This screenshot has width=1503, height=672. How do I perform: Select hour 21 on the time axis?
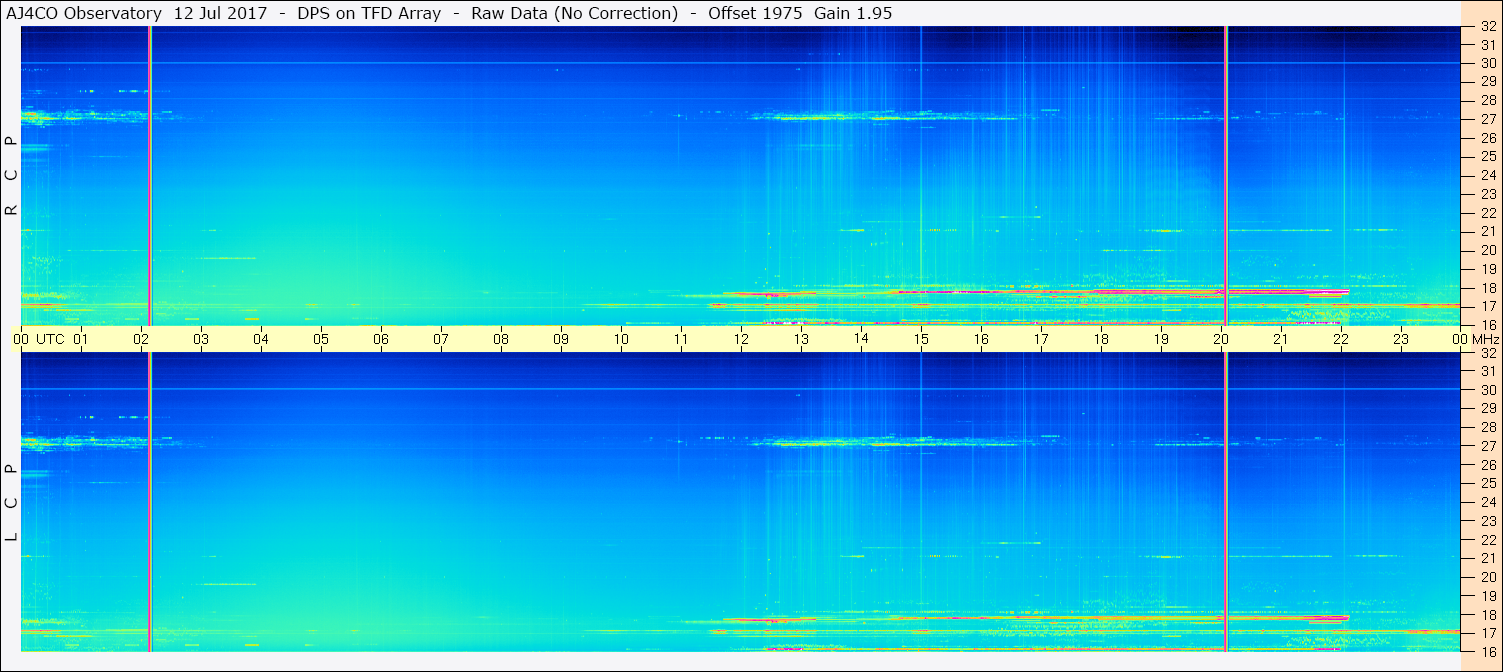[x=1281, y=339]
